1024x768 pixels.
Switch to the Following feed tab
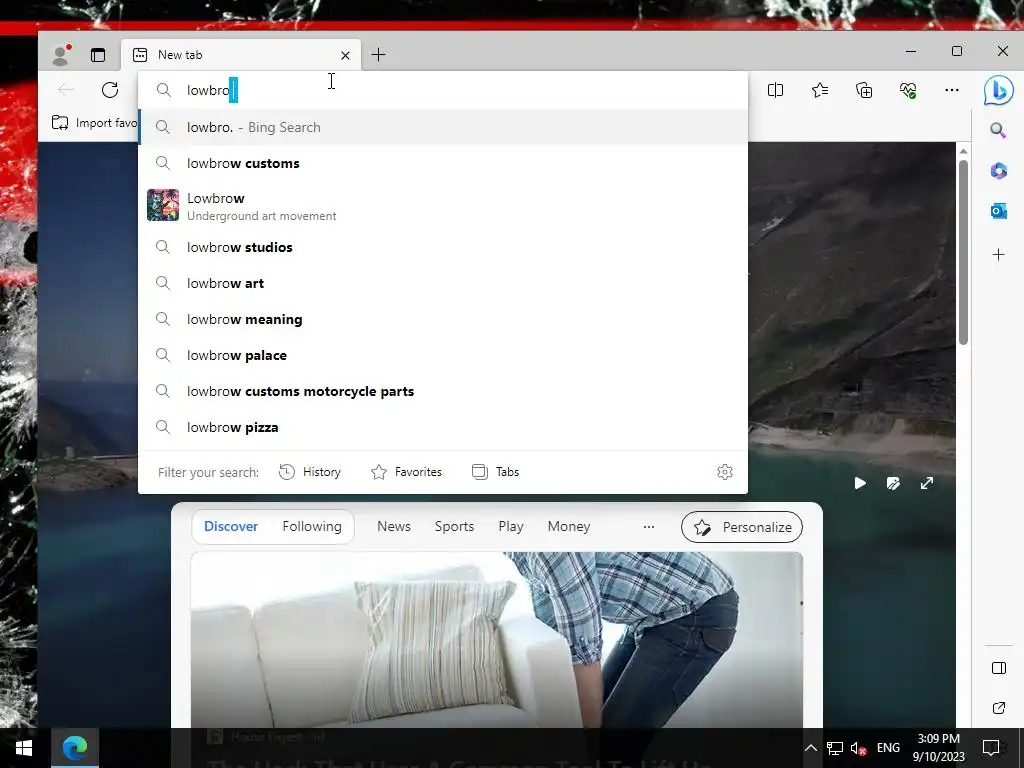point(312,526)
